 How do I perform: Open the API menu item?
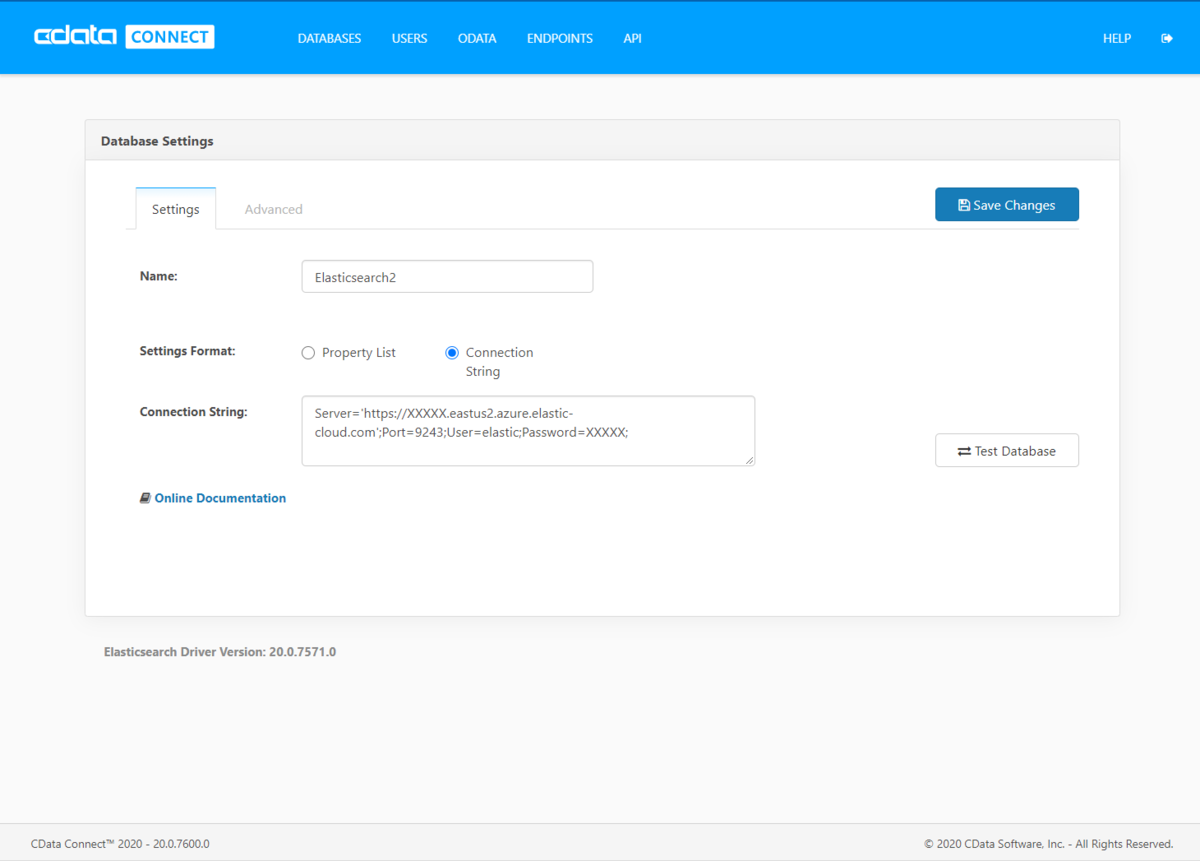coord(632,38)
